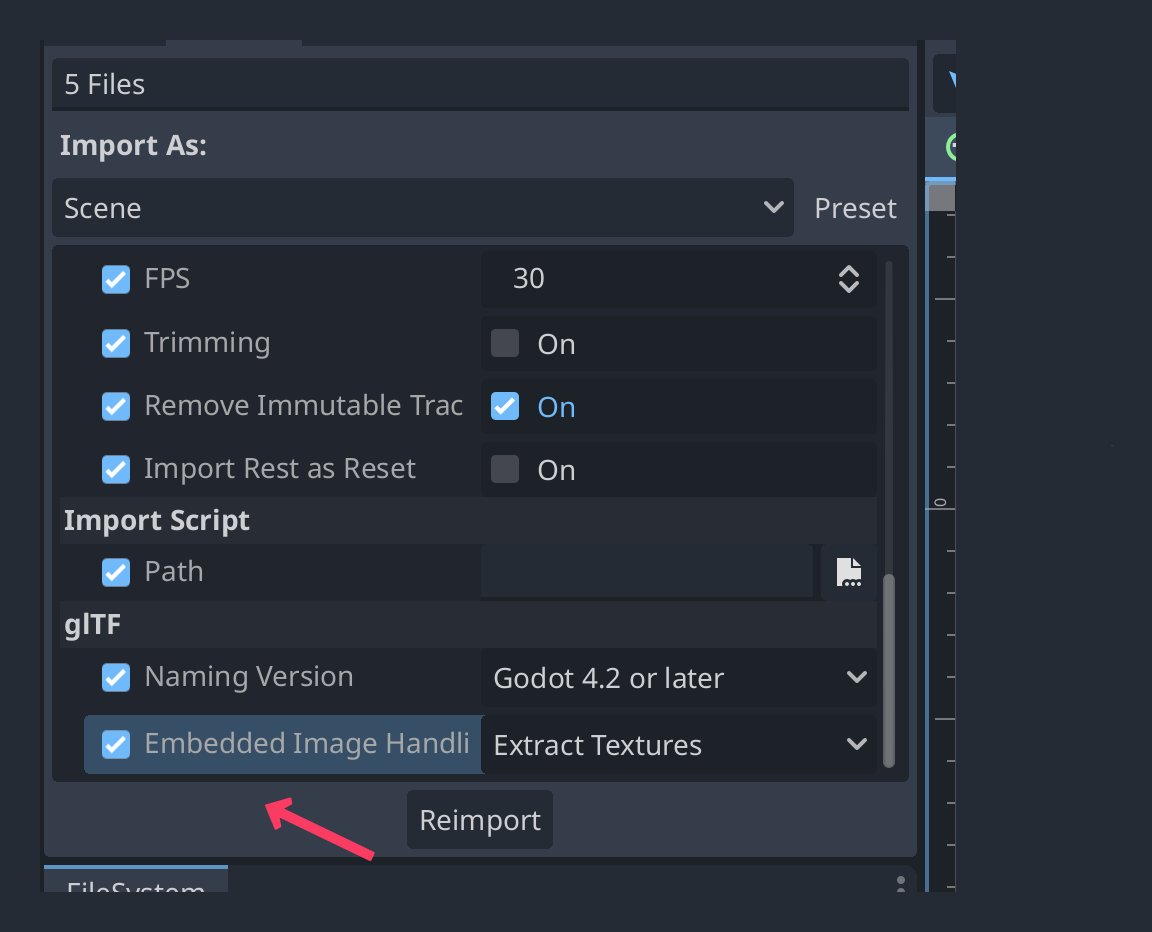Click the Reimport button

(x=480, y=820)
